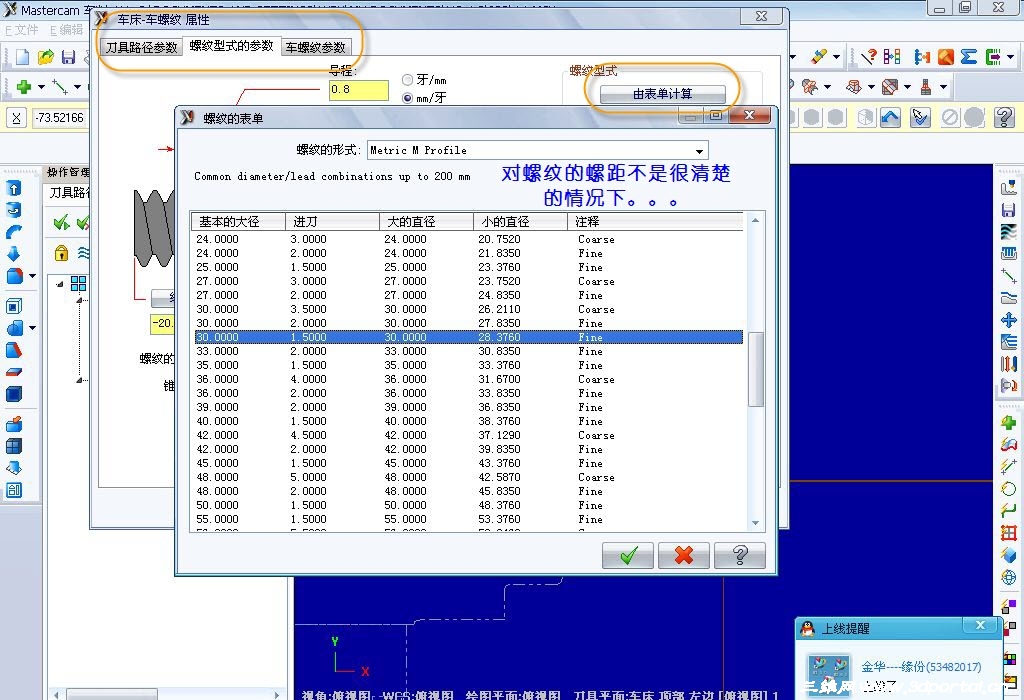Screen dimensions: 1024x700
Task: Click the 导程 input field showing 0.8
Action: (359, 89)
